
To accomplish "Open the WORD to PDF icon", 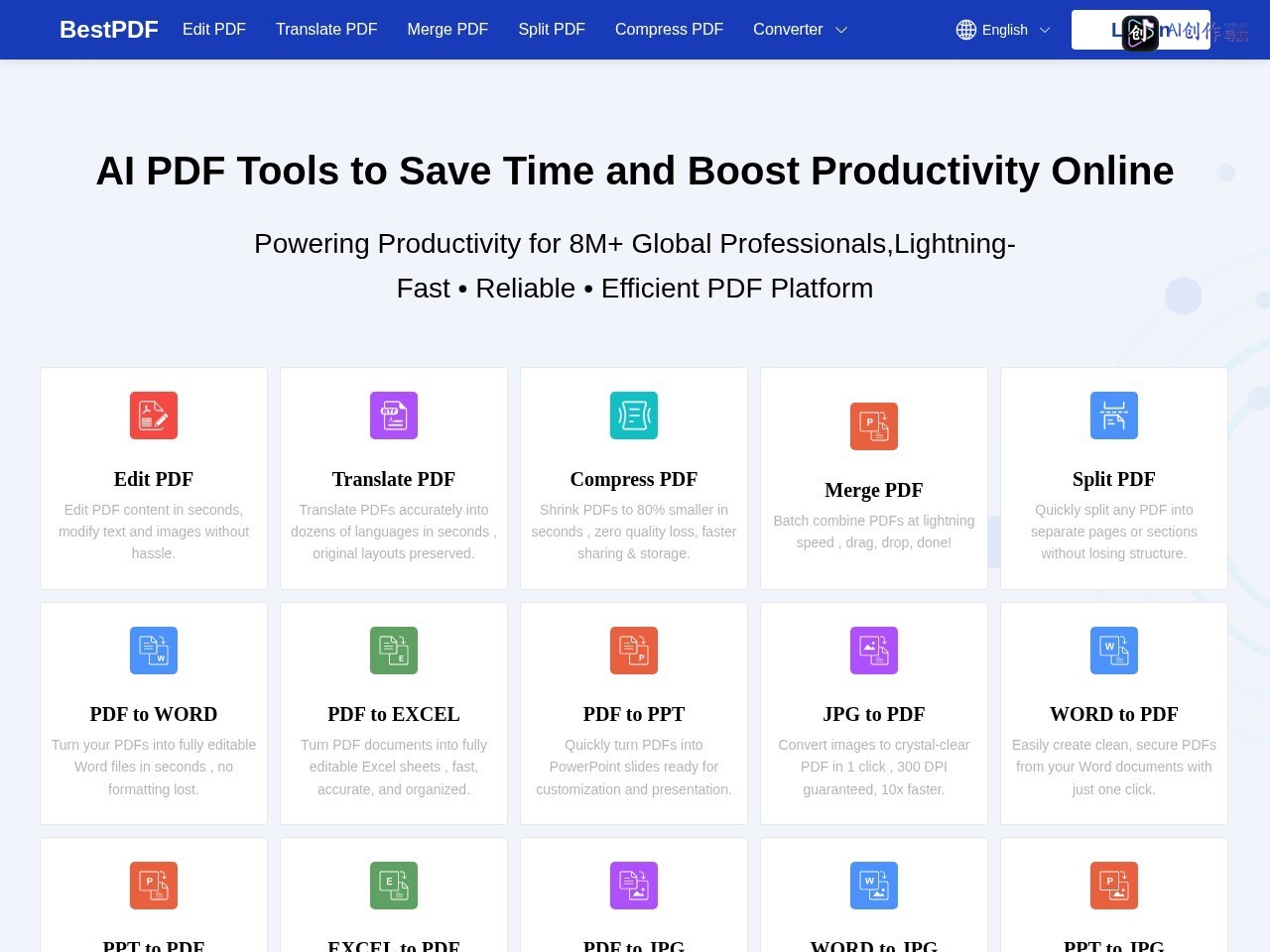I will coord(1114,651).
